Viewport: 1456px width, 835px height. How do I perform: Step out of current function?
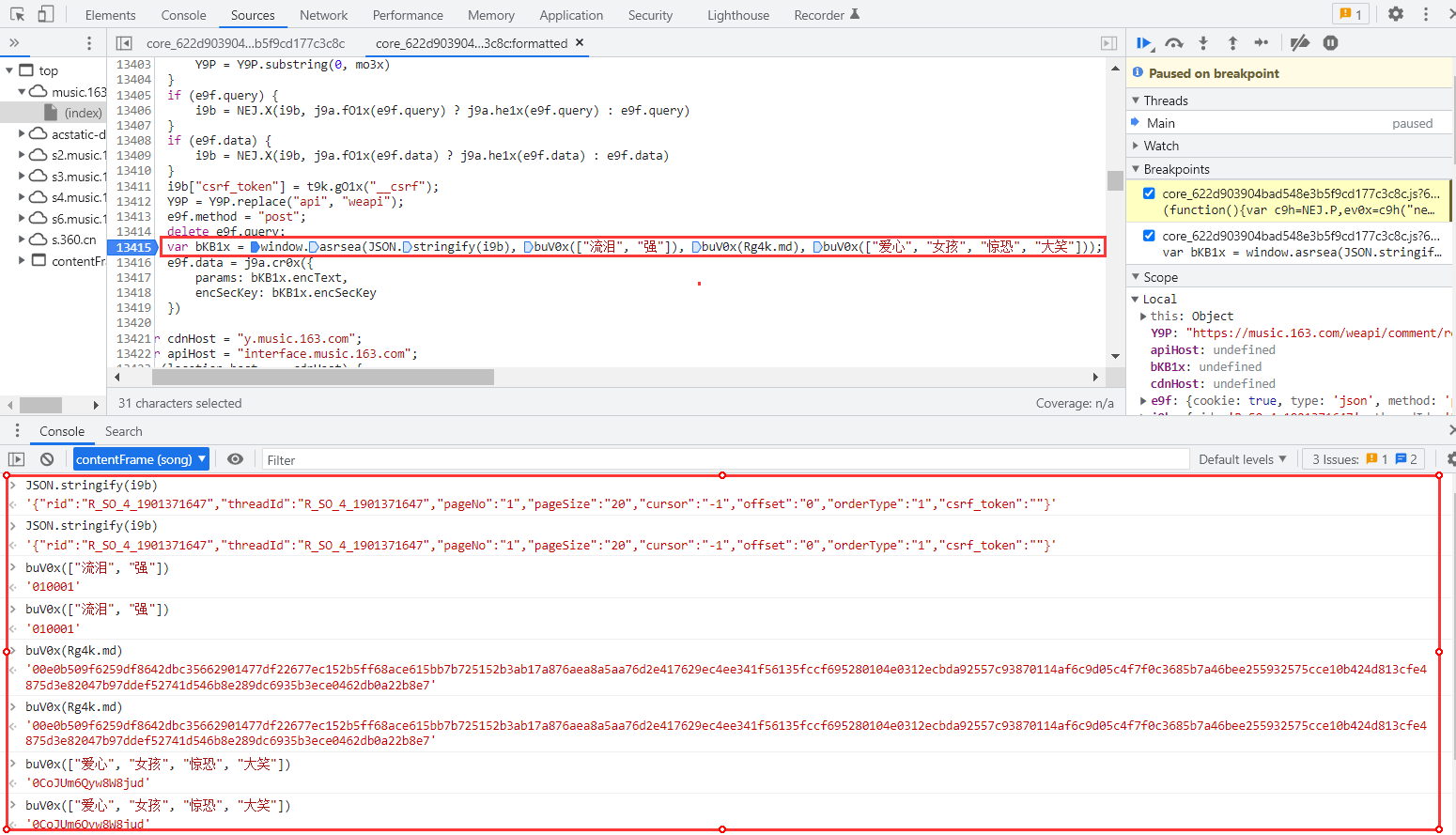click(1232, 43)
